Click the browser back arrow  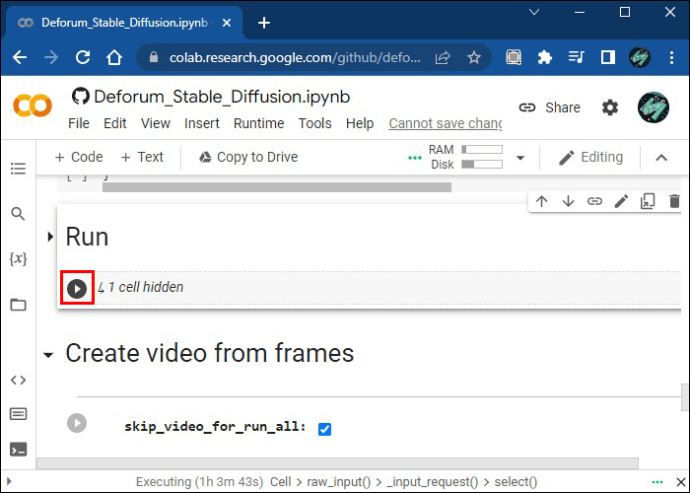(20, 57)
